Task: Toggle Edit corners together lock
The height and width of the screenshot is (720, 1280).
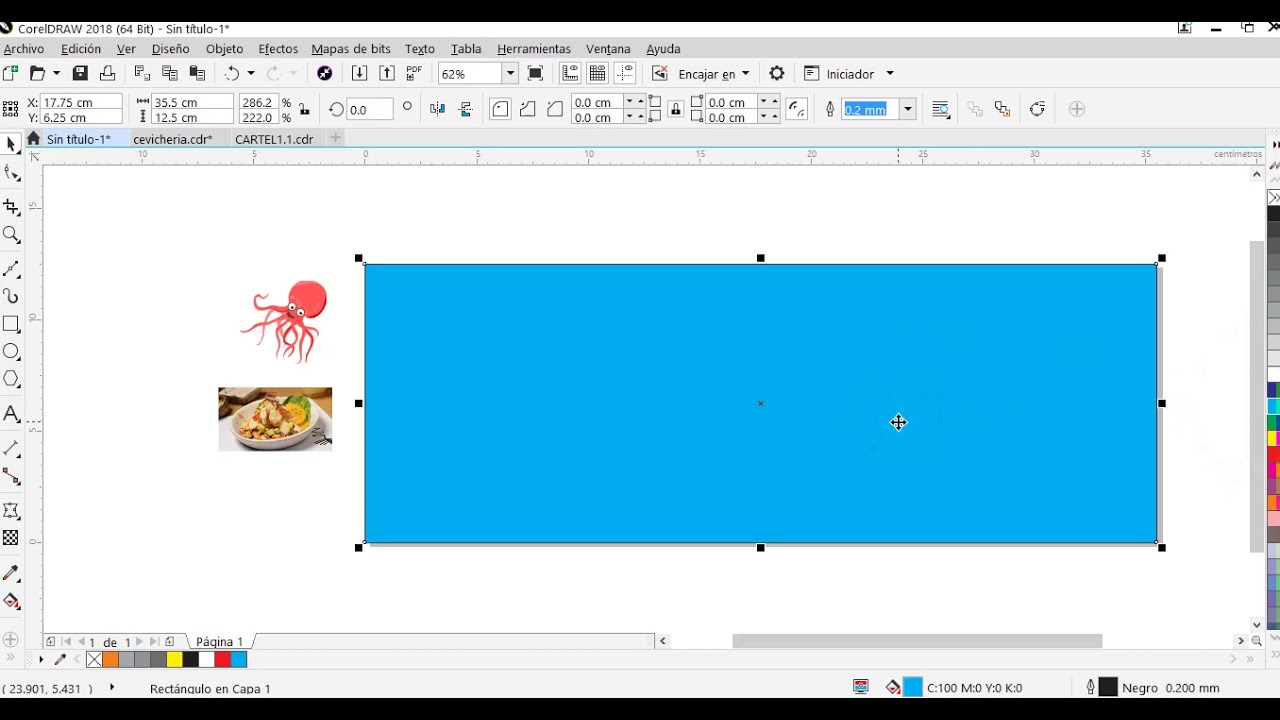Action: pyautogui.click(x=676, y=109)
